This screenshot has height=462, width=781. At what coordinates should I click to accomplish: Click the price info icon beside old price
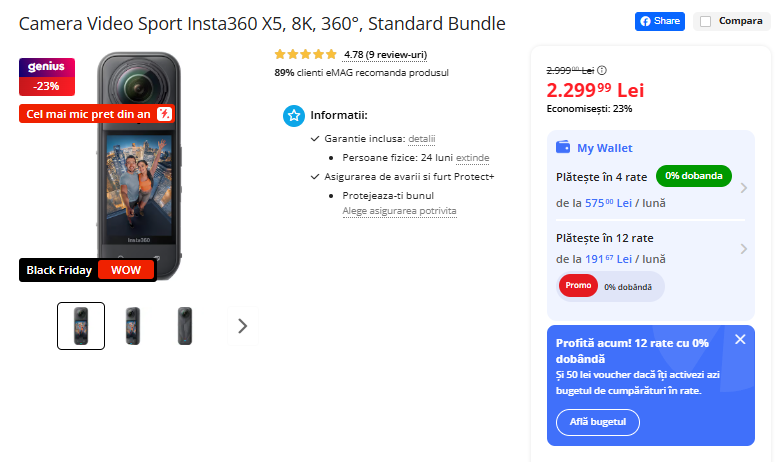coord(602,70)
